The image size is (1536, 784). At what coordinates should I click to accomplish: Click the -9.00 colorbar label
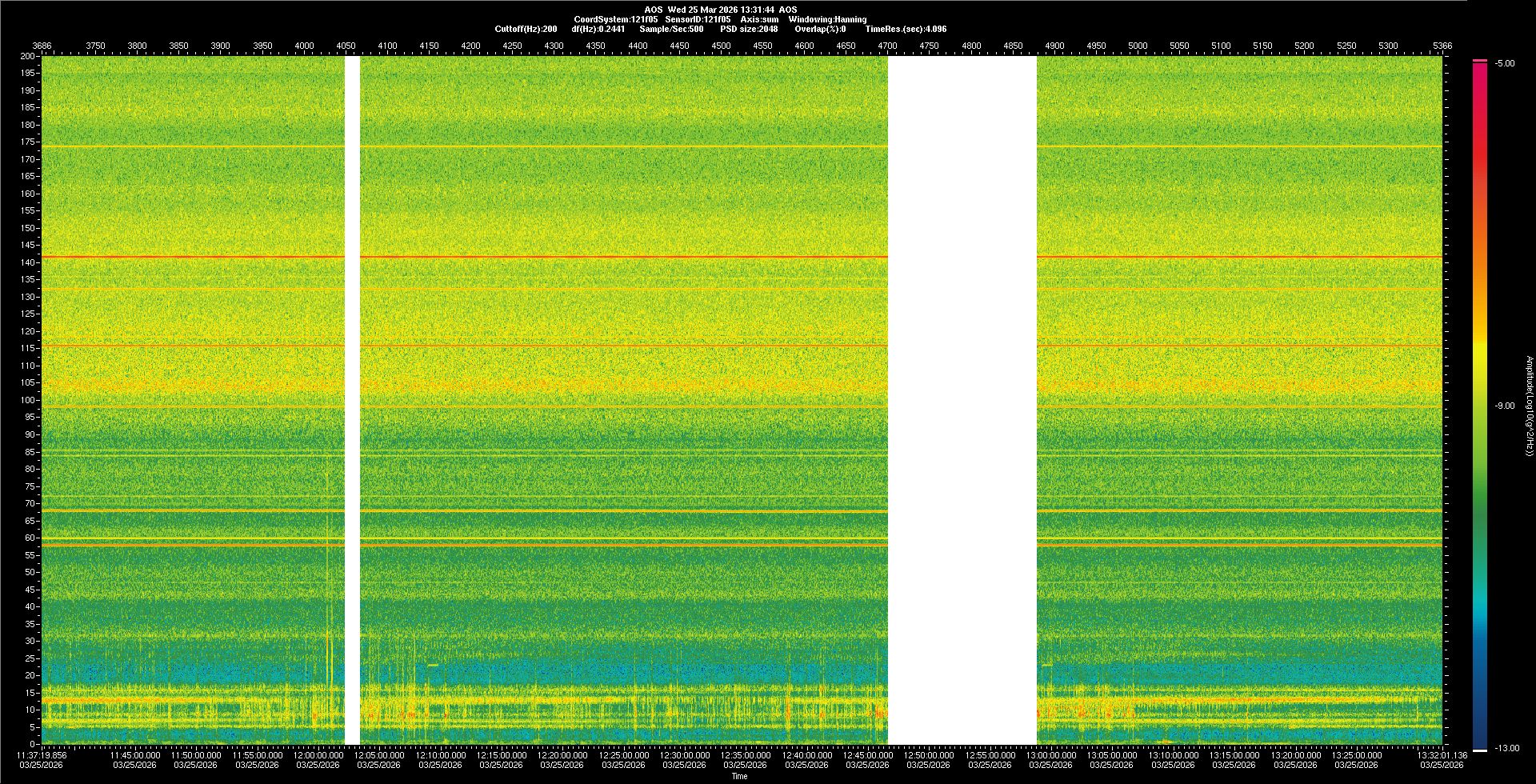1504,406
